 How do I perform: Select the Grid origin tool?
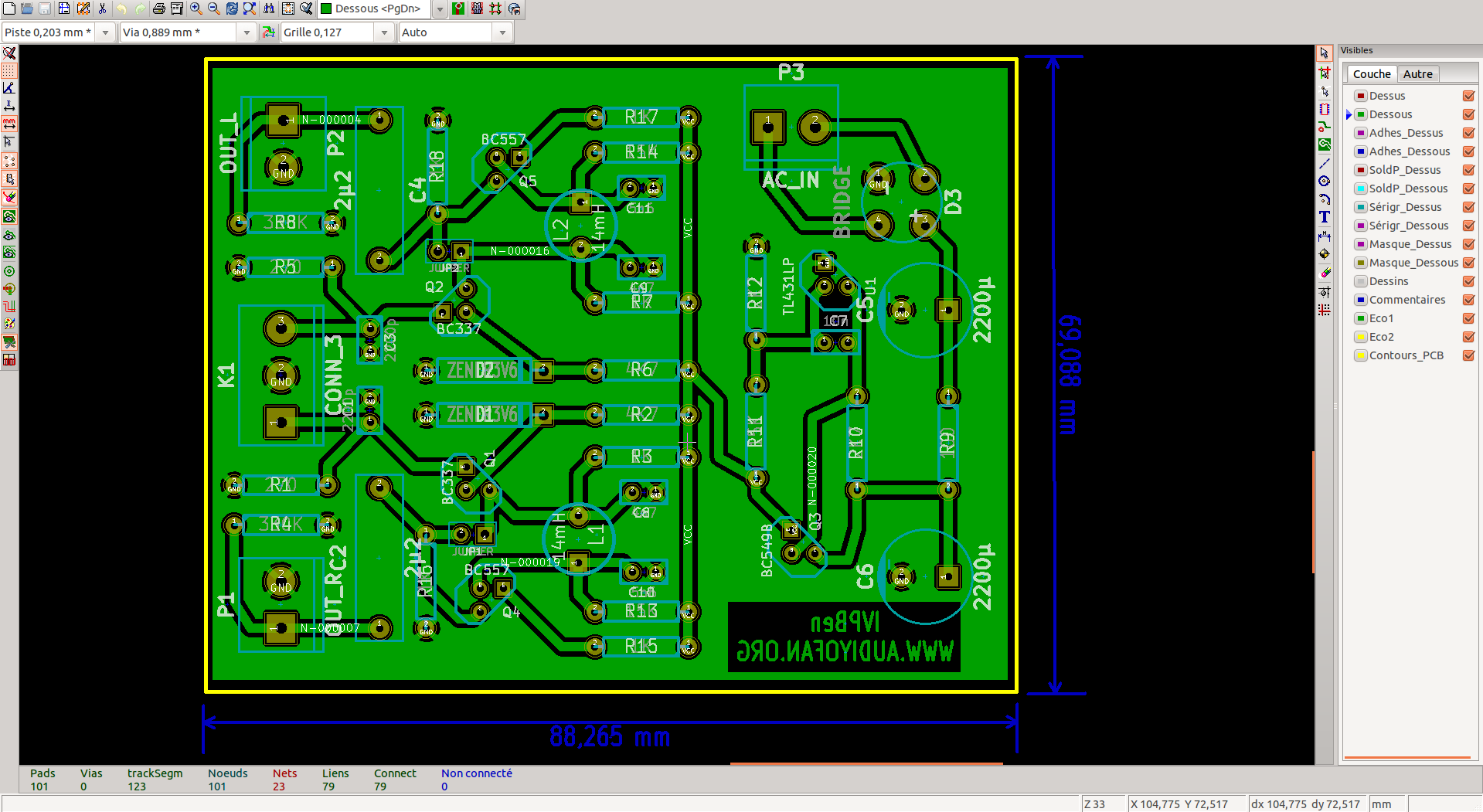[x=1325, y=310]
